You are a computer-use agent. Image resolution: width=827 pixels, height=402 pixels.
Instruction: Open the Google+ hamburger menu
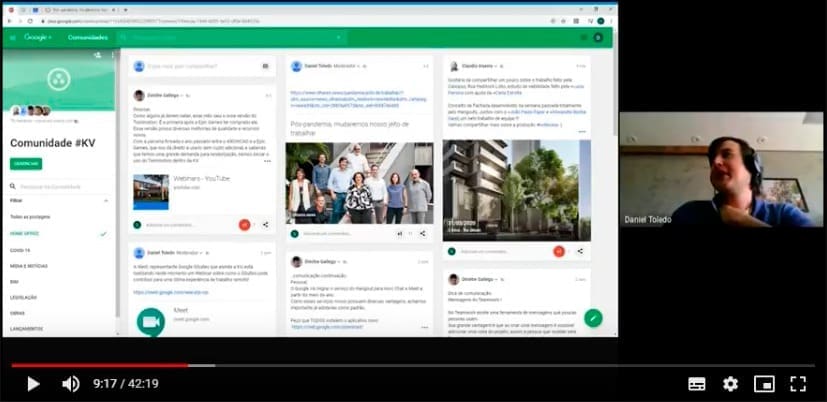tap(13, 37)
